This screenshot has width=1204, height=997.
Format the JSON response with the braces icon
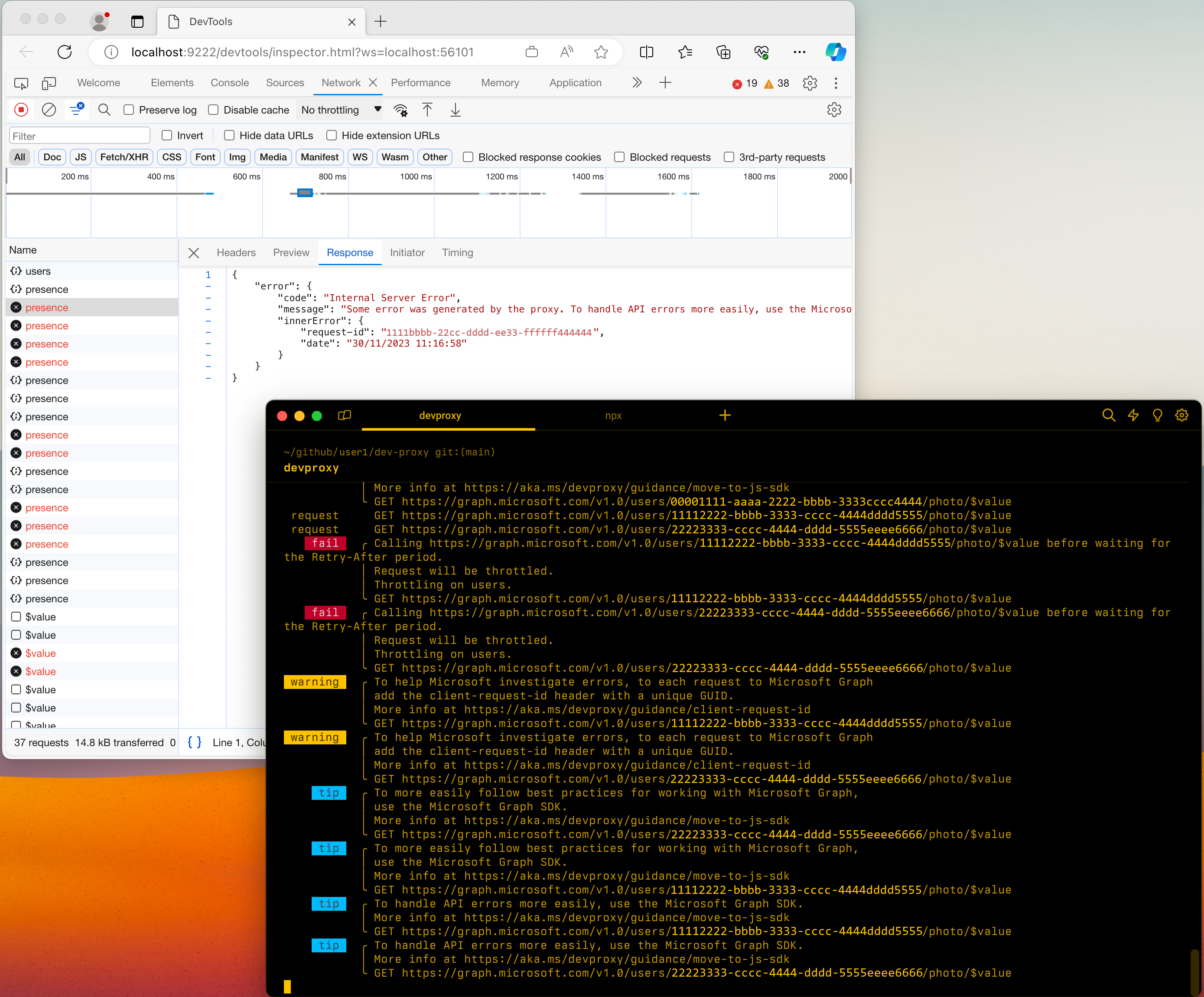pos(194,742)
